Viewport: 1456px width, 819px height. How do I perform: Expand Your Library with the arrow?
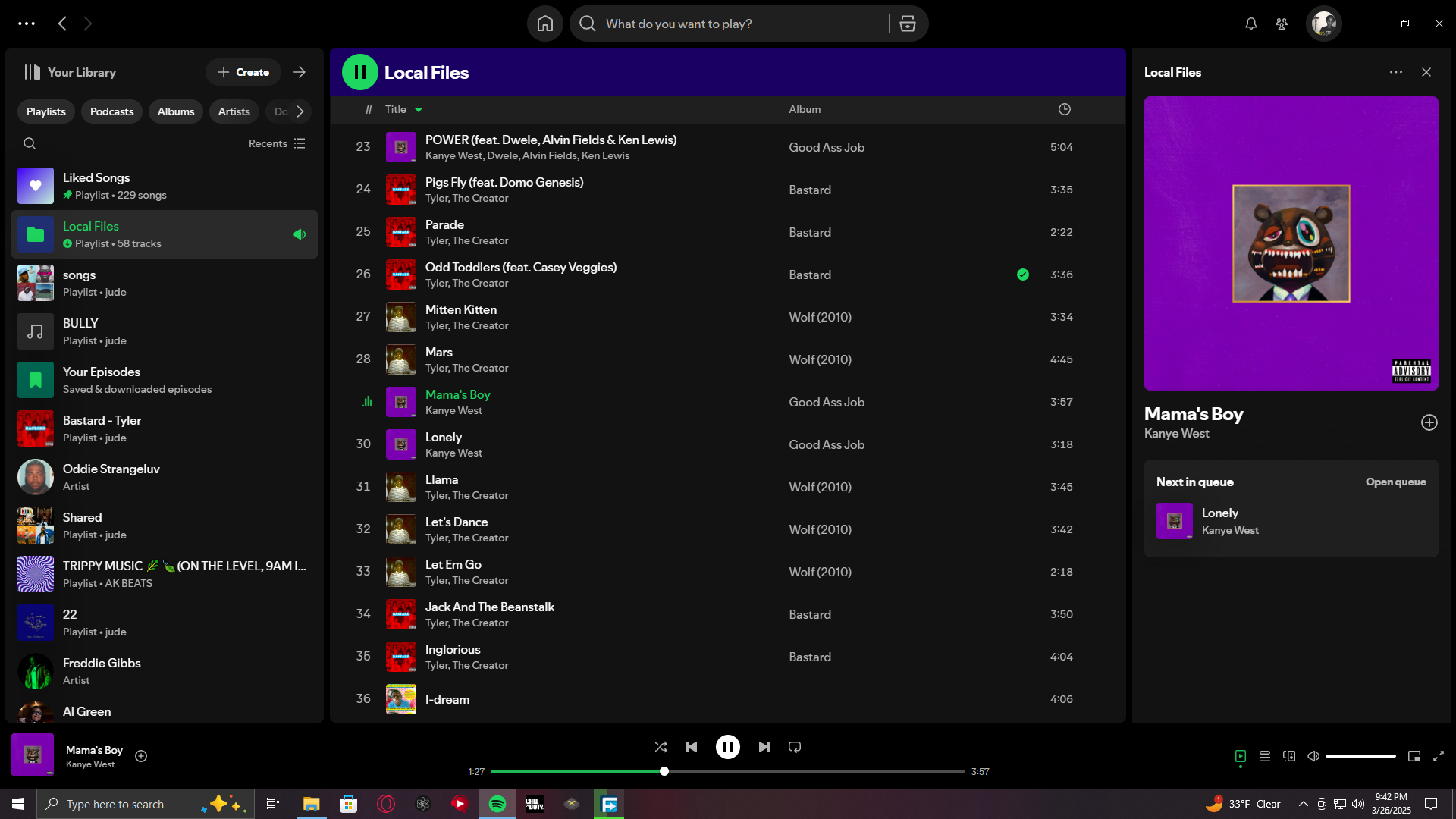click(x=300, y=72)
